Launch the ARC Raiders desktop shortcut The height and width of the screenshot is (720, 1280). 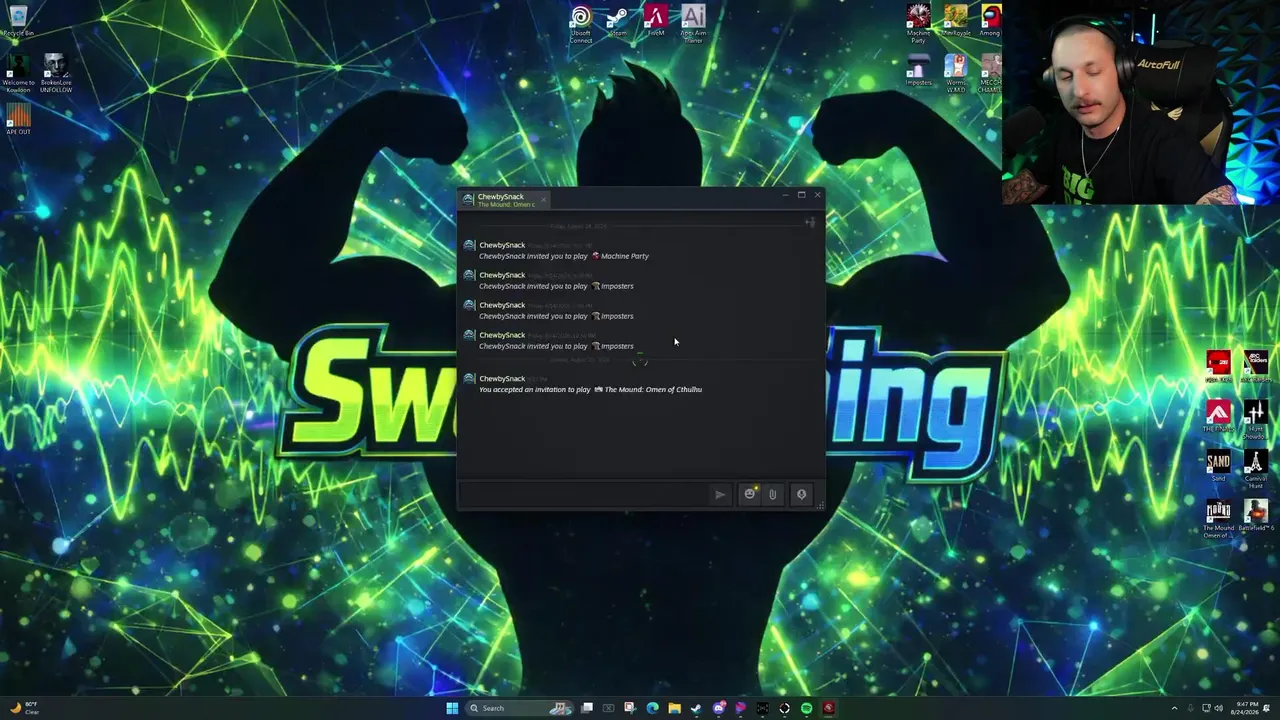point(1255,367)
